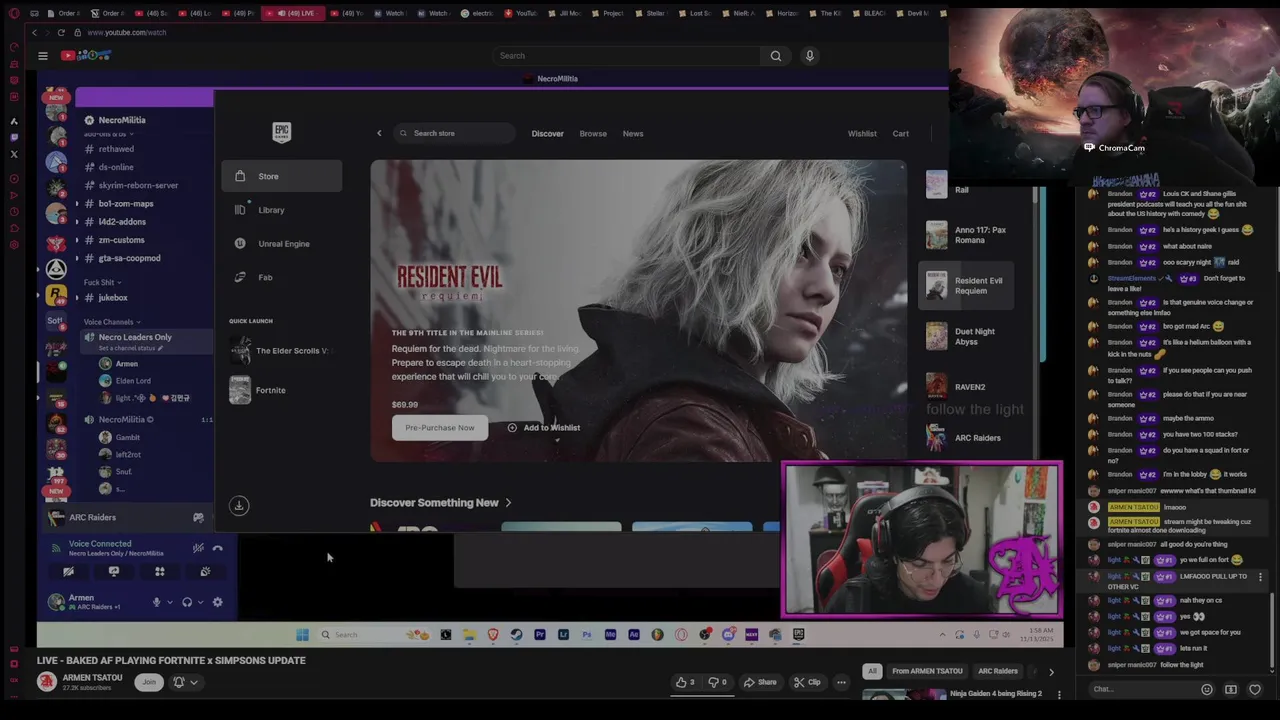The image size is (1280, 720).
Task: Add Resident Evil Requiem to Wishlist
Action: click(544, 428)
